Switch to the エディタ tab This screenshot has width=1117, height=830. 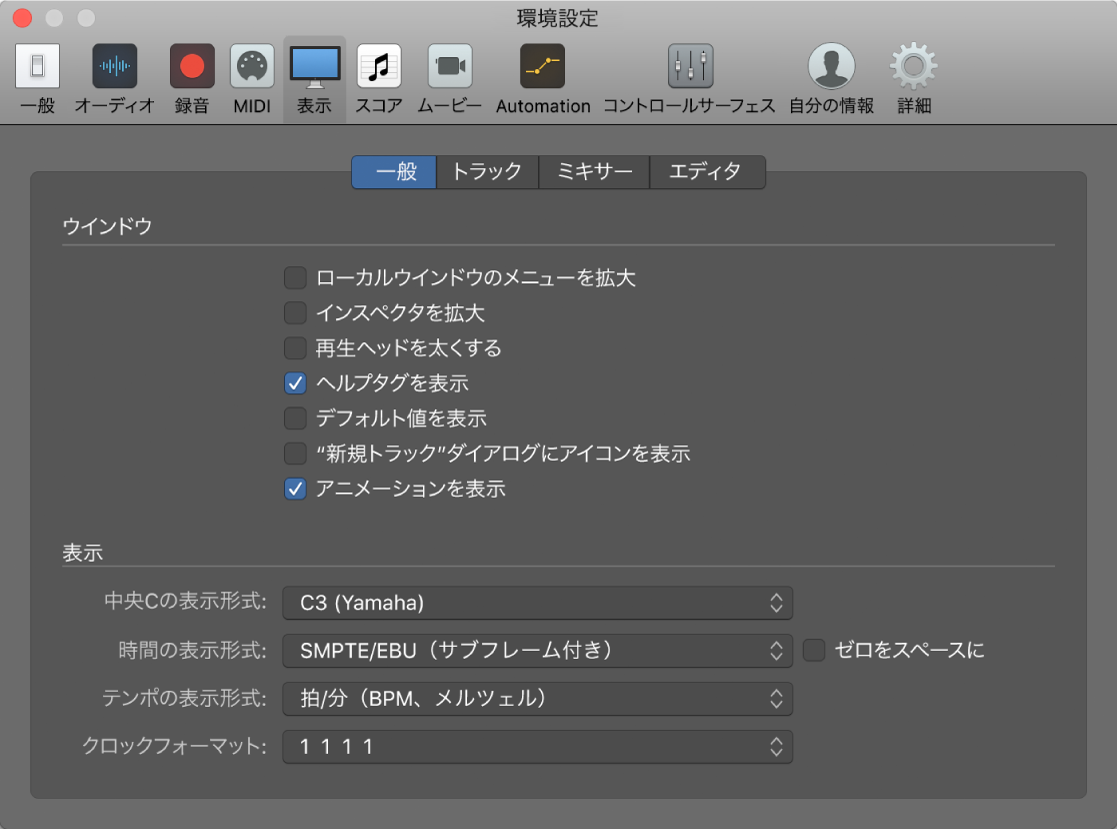707,172
